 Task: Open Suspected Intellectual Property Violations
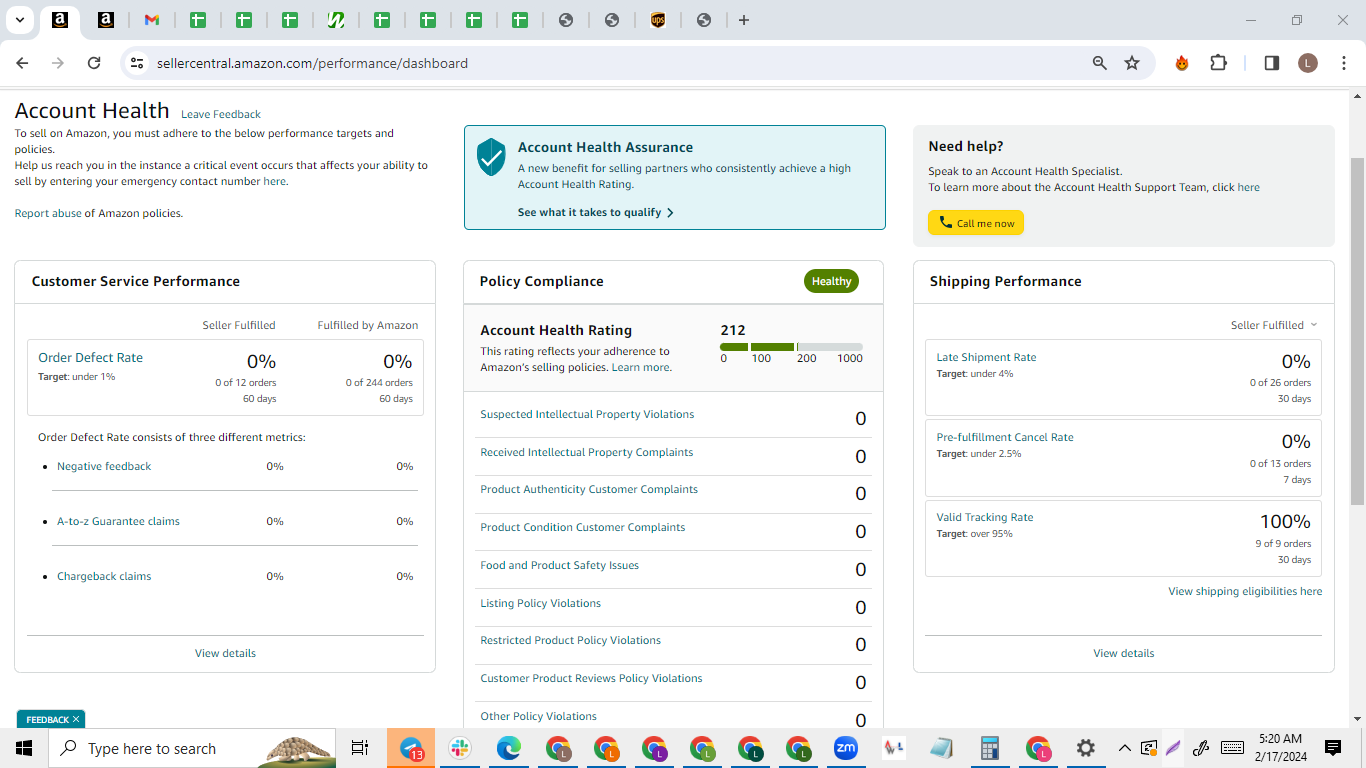(x=587, y=414)
